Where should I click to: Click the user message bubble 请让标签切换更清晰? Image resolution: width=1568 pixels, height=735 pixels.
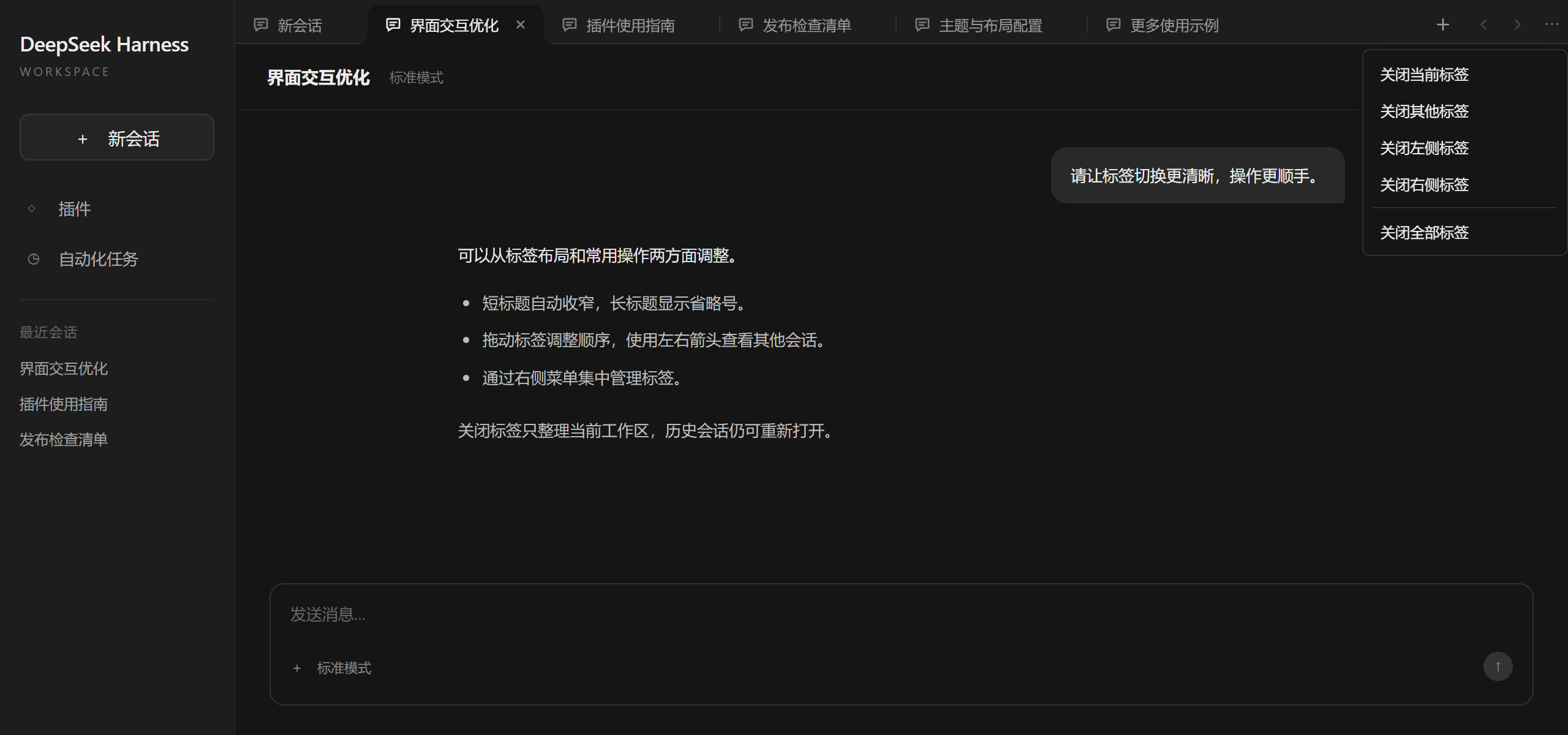[1197, 175]
